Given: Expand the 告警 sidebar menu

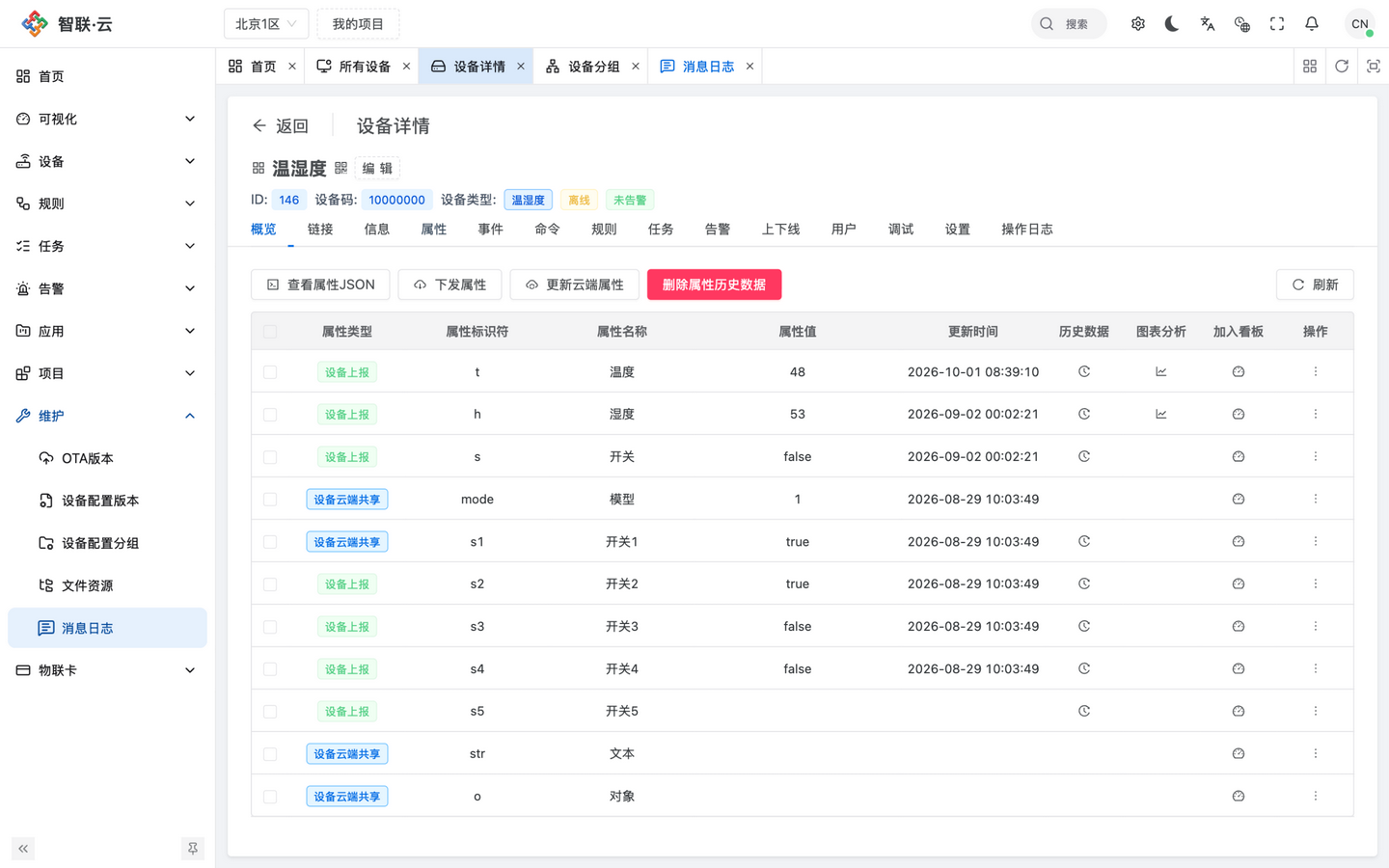Looking at the screenshot, I should 107,288.
